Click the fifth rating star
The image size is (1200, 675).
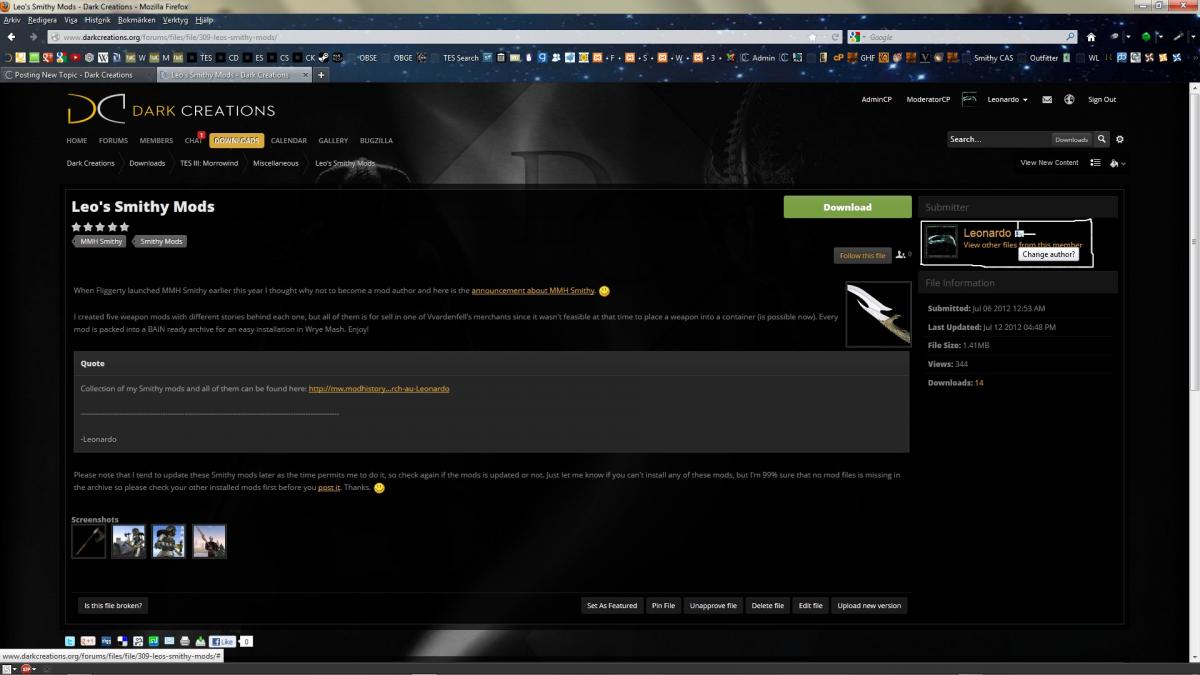pyautogui.click(x=125, y=227)
